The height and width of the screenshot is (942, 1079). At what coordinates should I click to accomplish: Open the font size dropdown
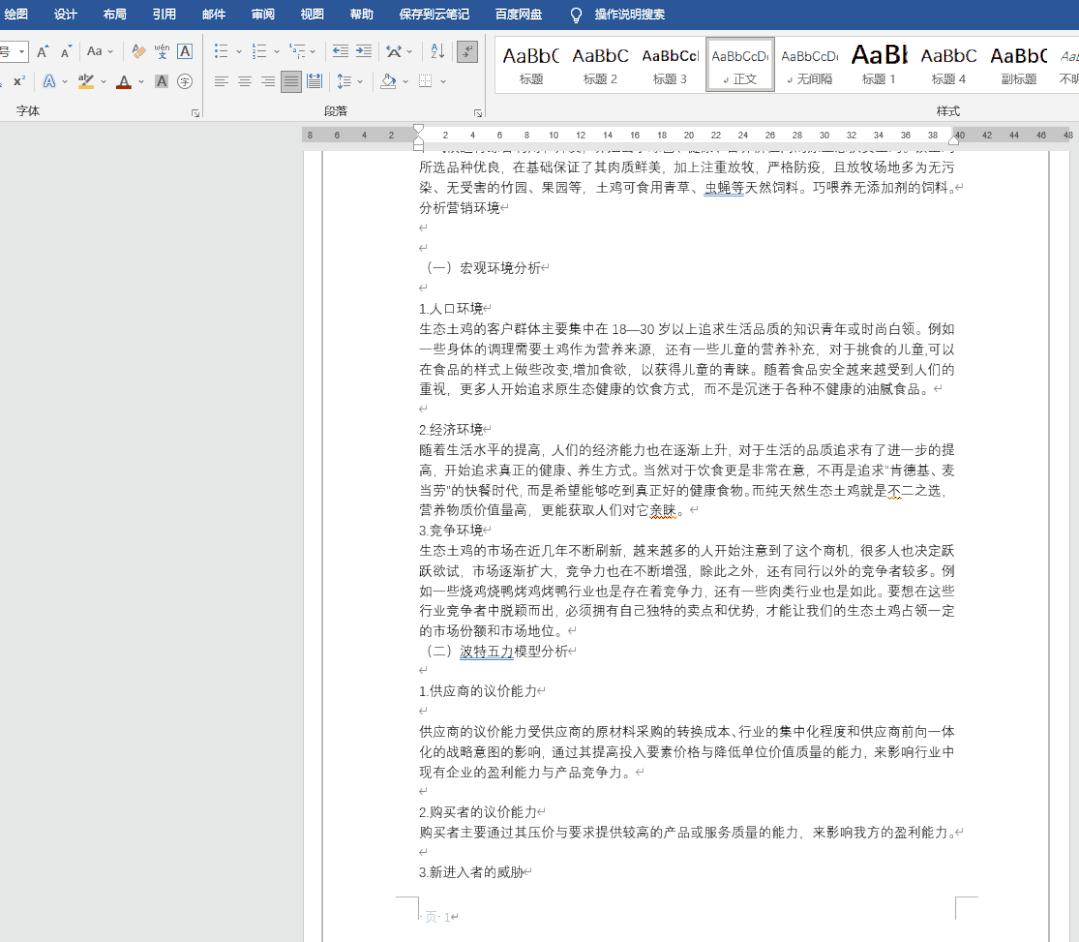[x=22, y=52]
